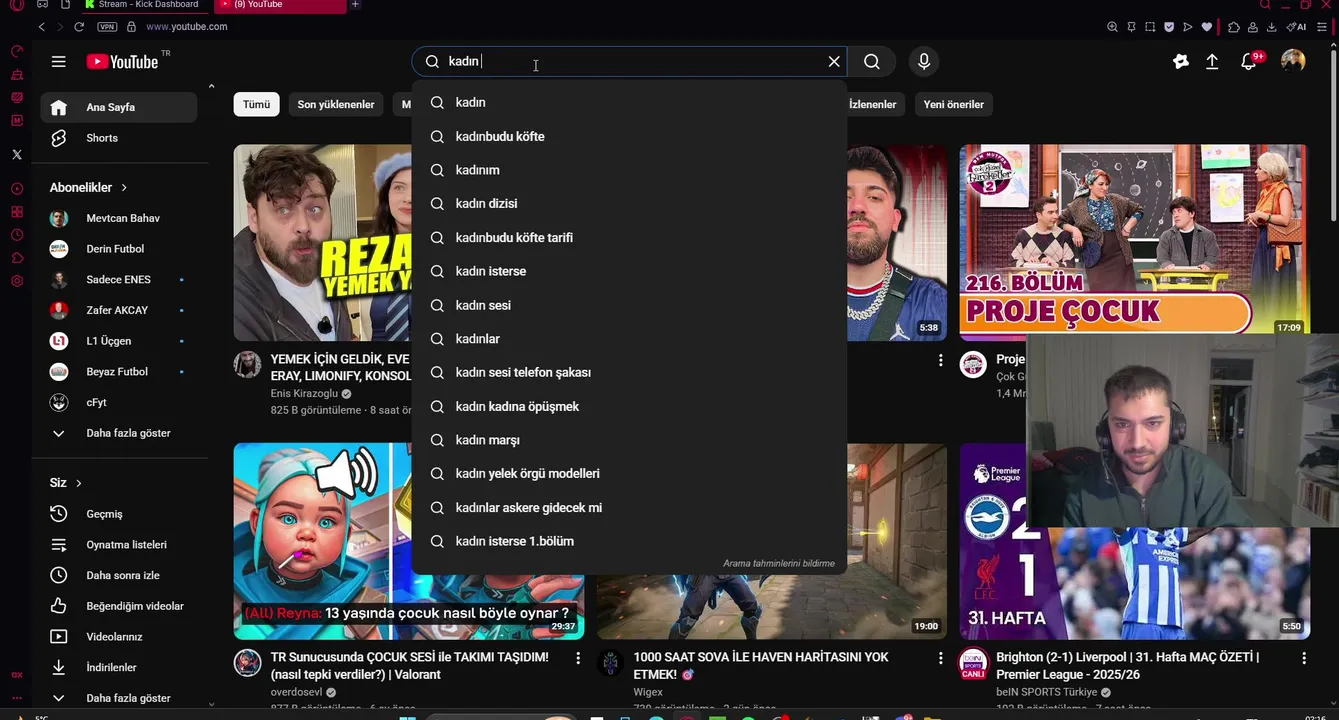Reload the page in the browser

[x=79, y=27]
